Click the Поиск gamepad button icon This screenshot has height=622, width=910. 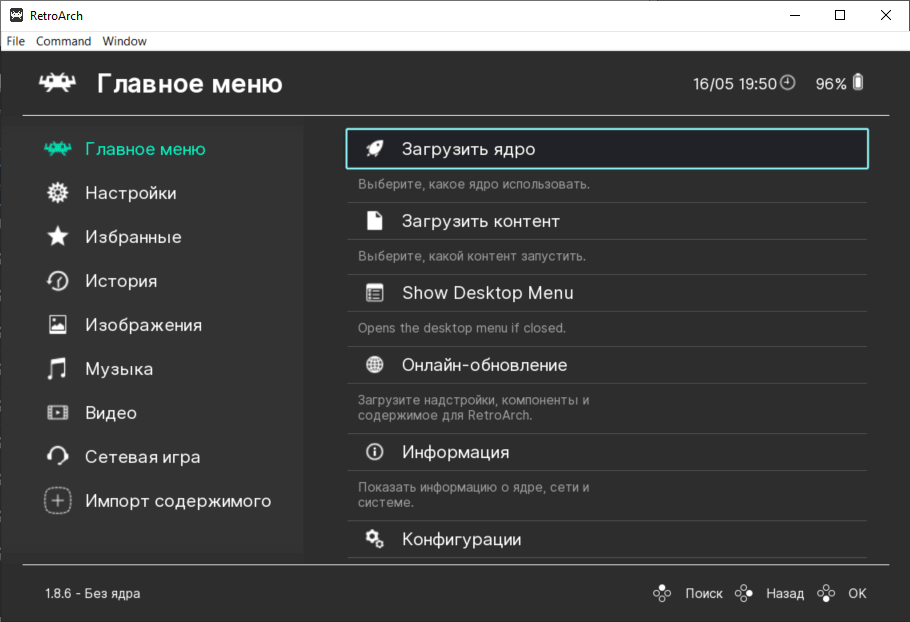[x=662, y=593]
